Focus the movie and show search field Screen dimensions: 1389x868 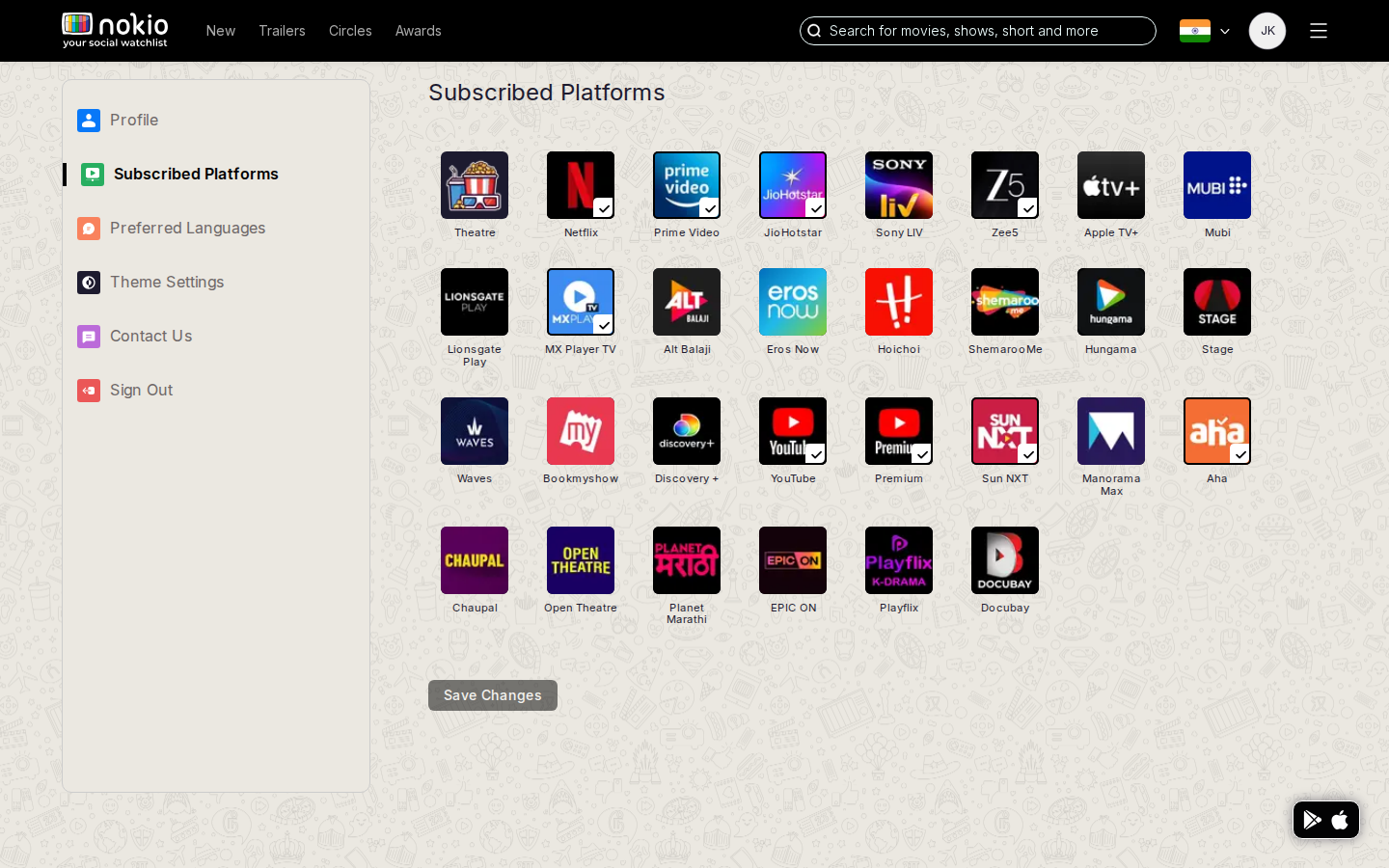tap(978, 31)
